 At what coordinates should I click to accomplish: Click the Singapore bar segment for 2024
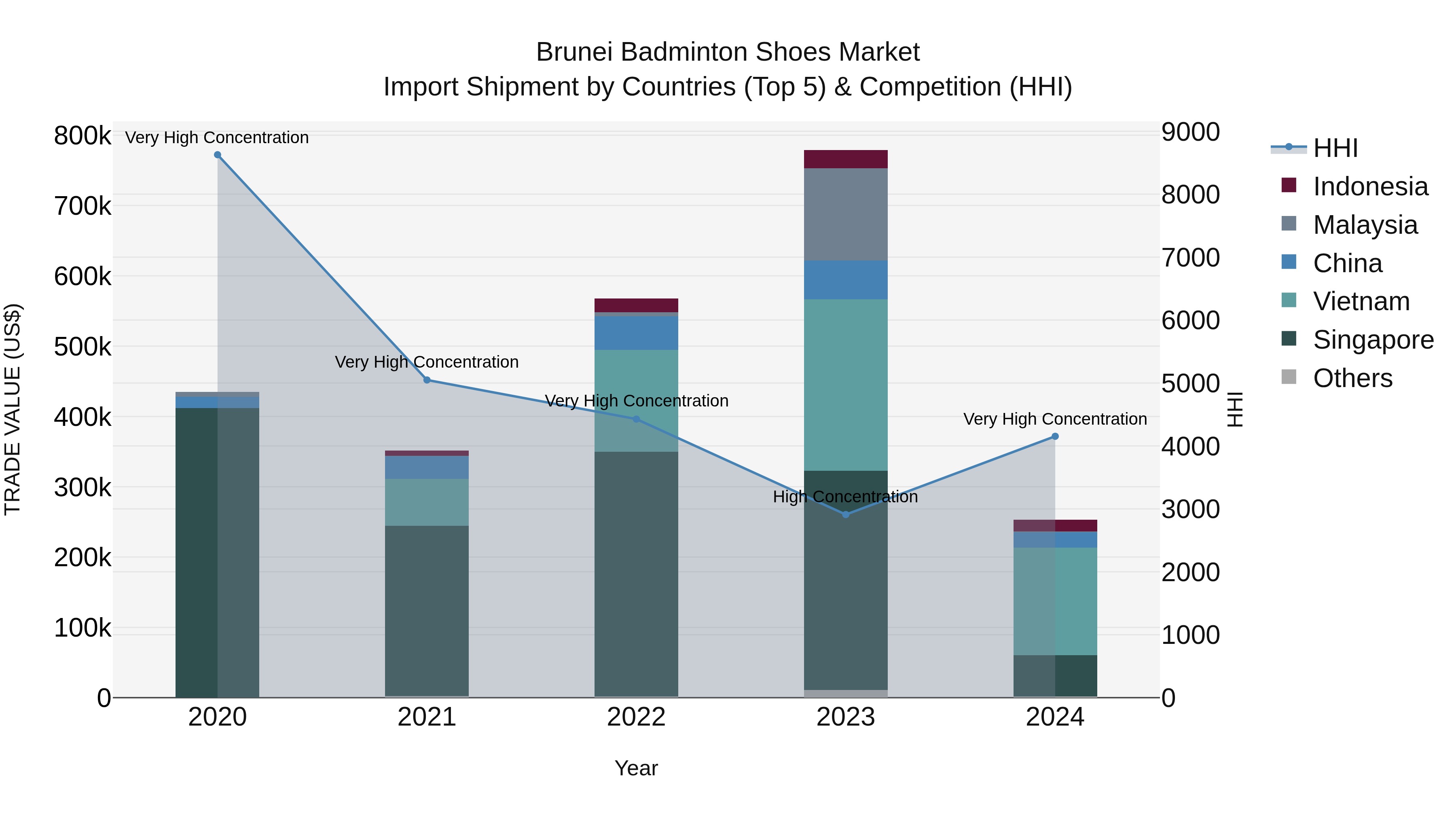[x=1055, y=676]
